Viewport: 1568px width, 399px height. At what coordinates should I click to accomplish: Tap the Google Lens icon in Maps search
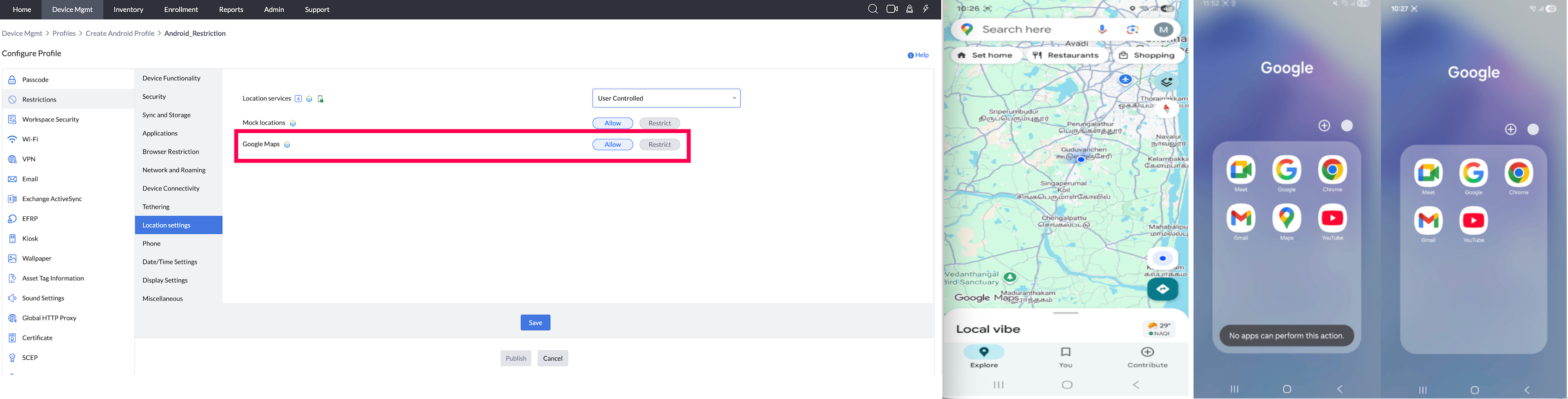point(1133,29)
